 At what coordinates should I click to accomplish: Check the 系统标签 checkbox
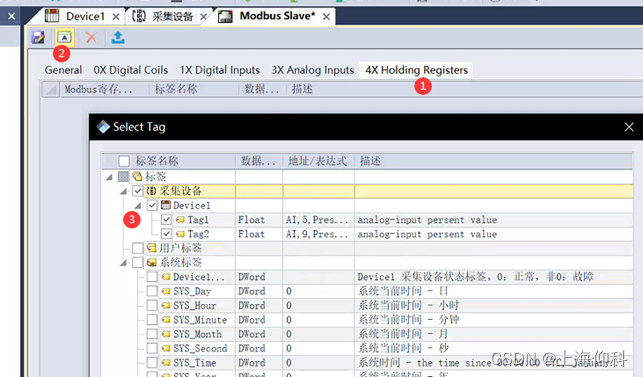click(x=138, y=262)
